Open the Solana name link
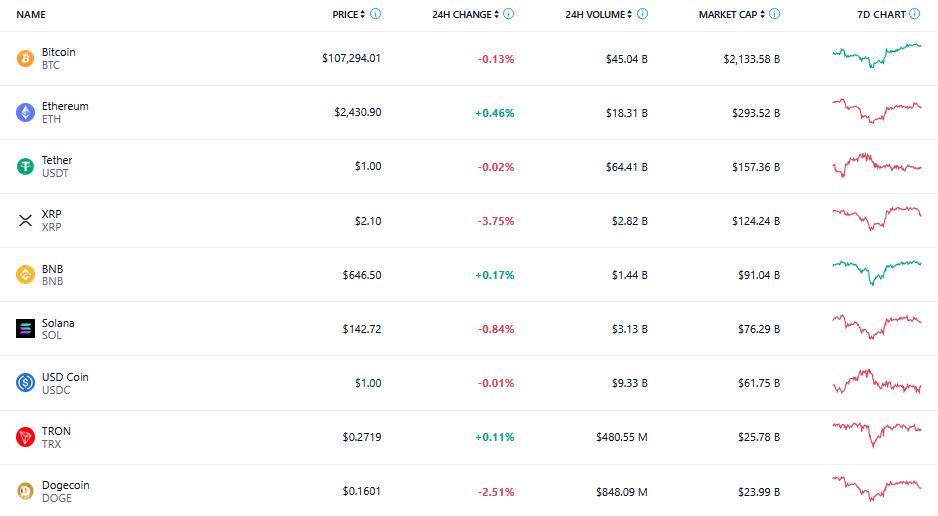Image resolution: width=938 pixels, height=516 pixels. coord(58,323)
